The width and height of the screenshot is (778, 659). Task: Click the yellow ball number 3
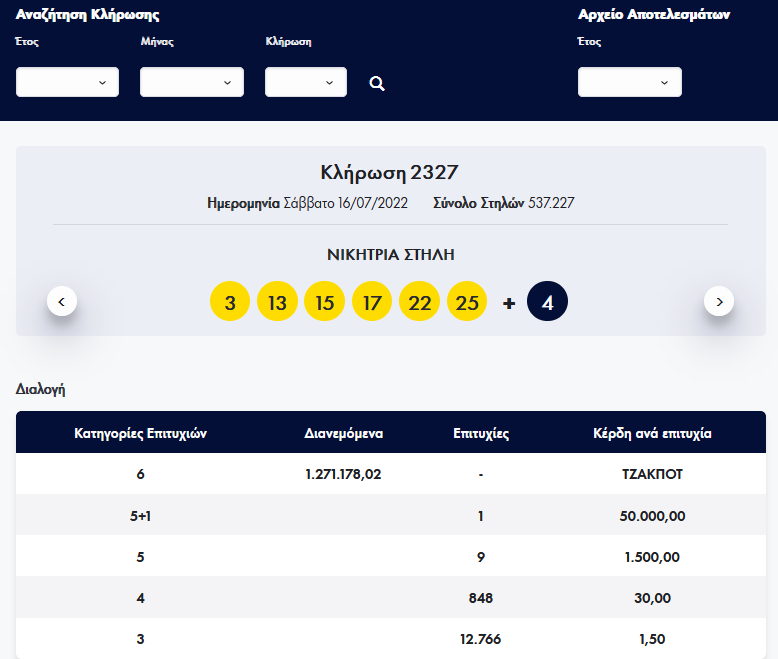pyautogui.click(x=230, y=302)
